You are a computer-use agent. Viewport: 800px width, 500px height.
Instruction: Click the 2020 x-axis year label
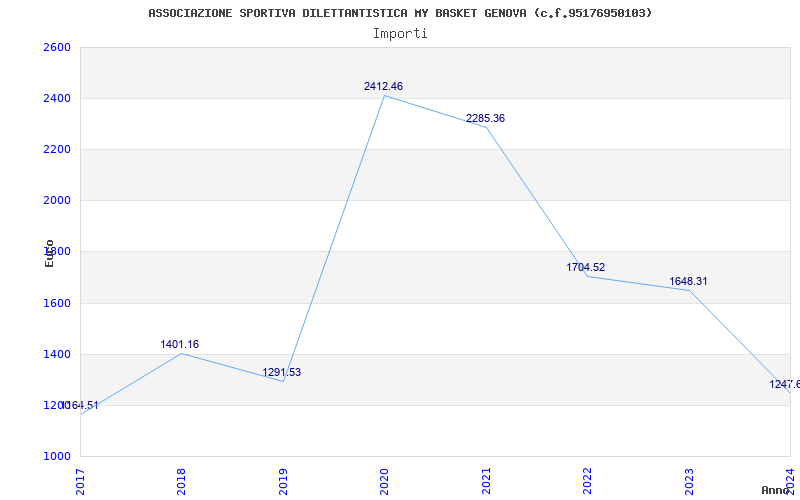click(384, 482)
